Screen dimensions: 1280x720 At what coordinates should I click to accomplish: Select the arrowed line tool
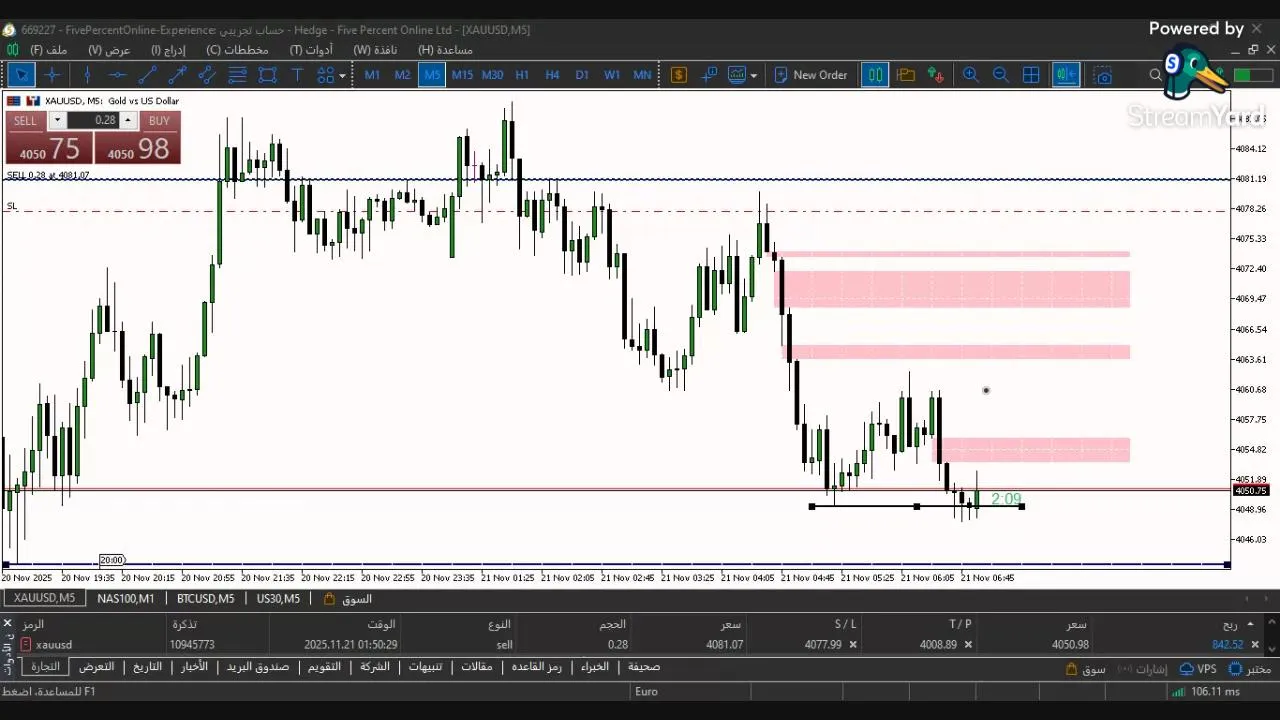click(x=177, y=75)
